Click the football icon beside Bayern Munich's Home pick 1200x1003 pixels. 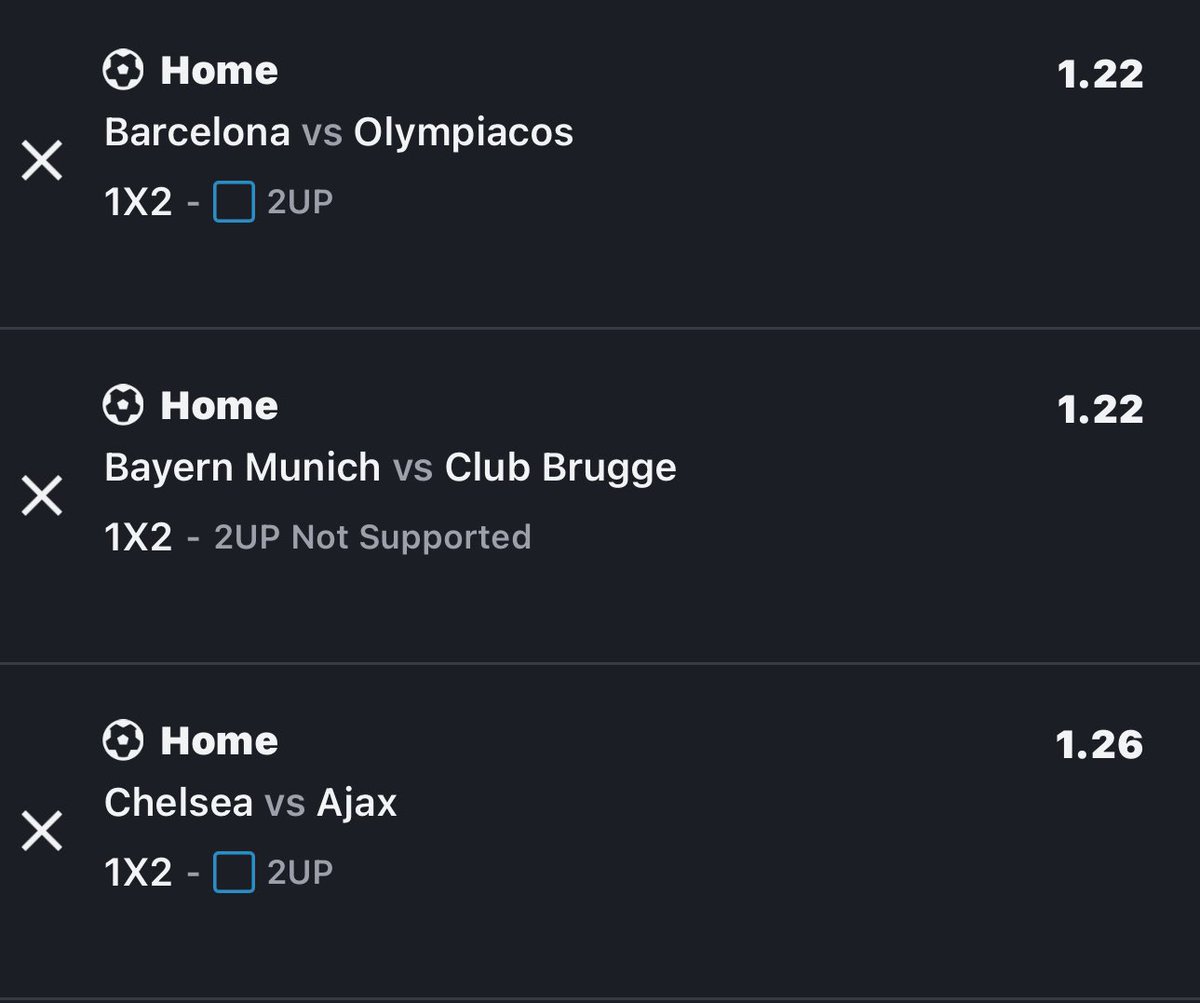(x=123, y=406)
